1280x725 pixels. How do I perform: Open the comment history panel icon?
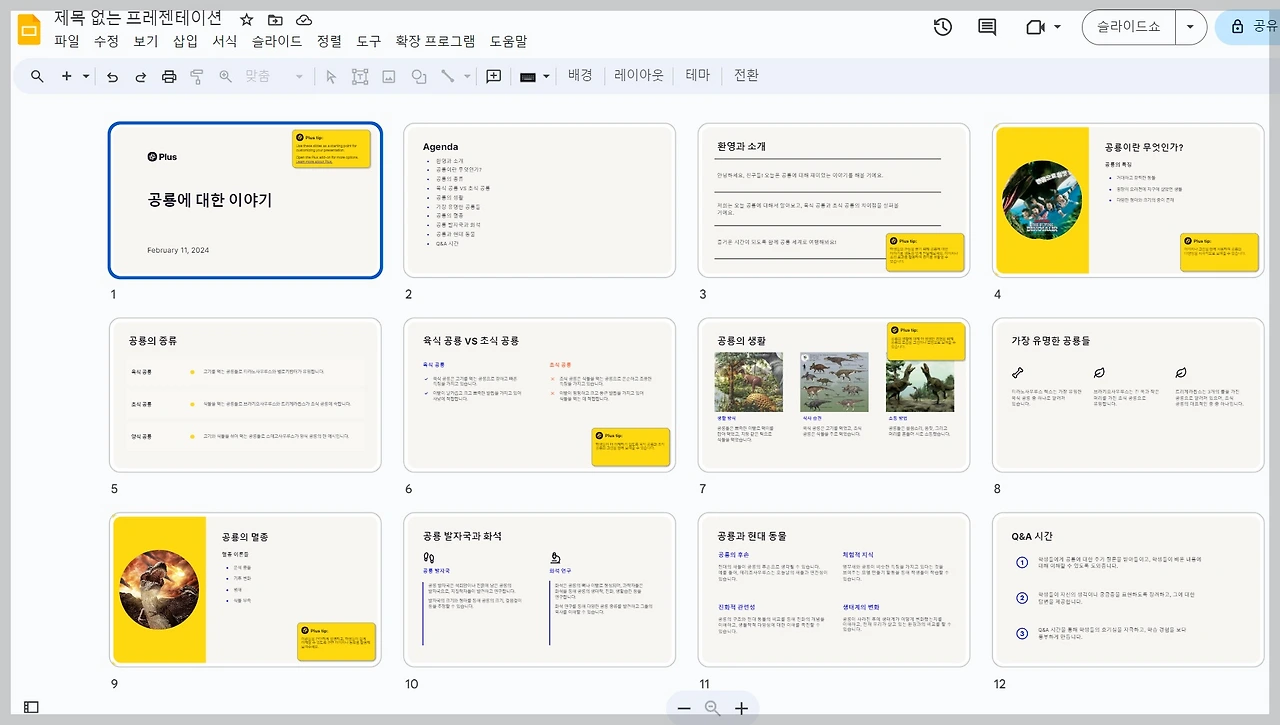[987, 27]
